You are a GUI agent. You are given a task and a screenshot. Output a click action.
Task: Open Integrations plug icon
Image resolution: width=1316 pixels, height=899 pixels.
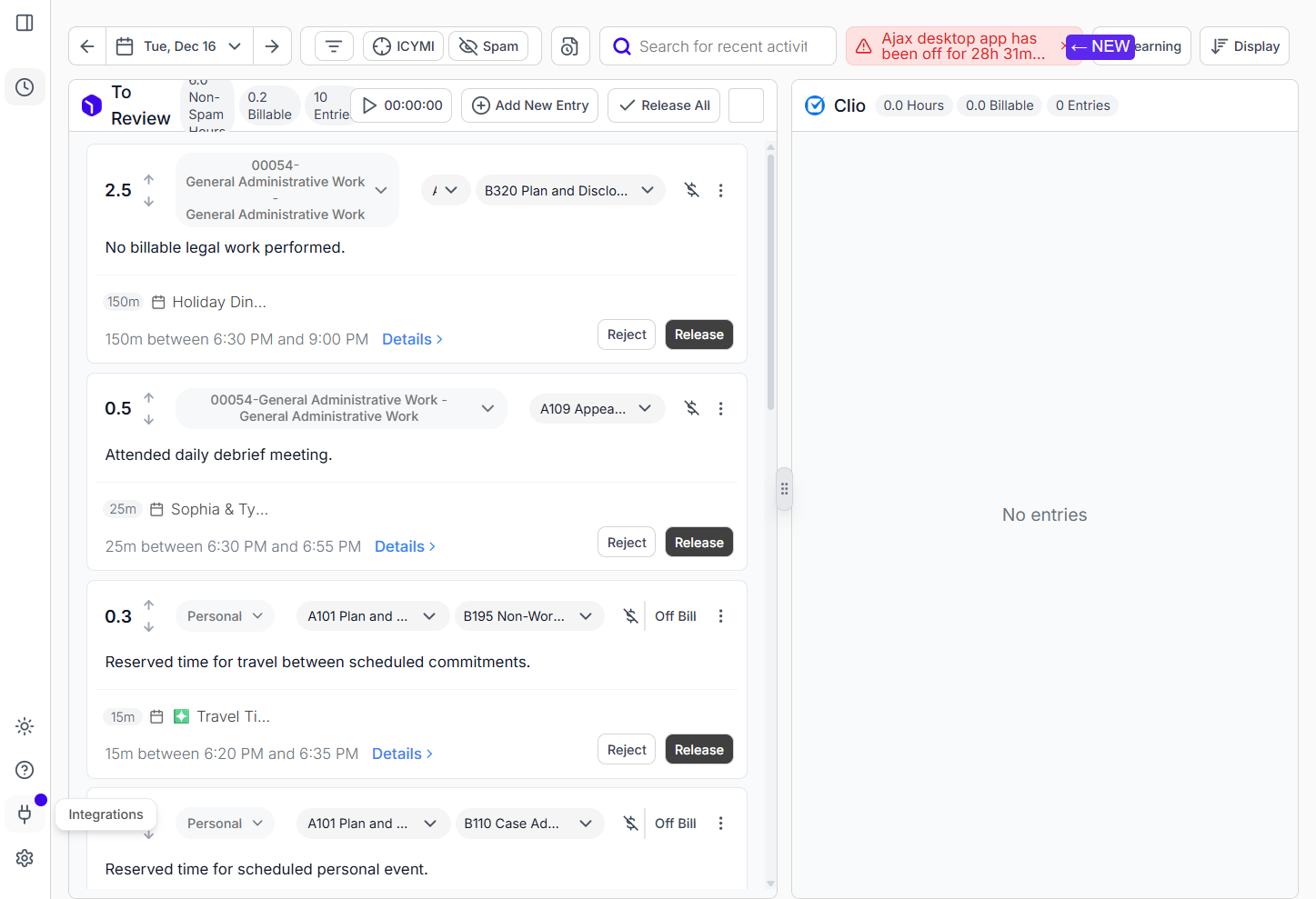[x=25, y=814]
